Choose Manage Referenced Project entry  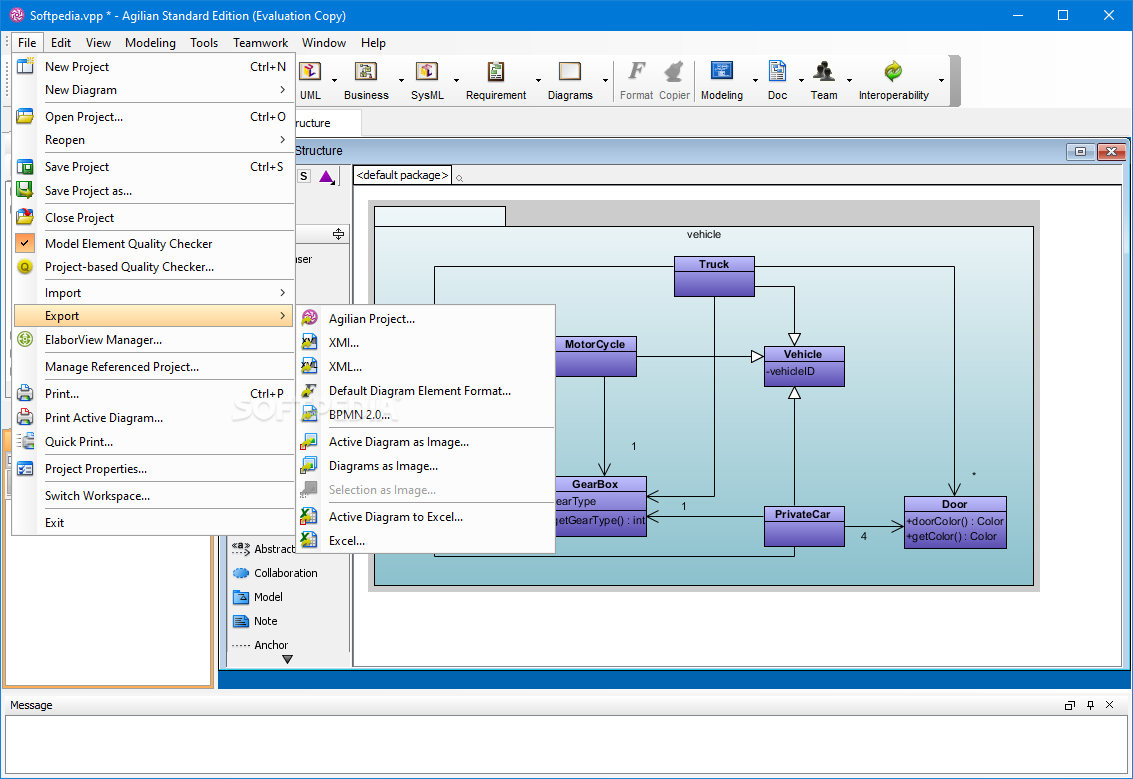(153, 366)
